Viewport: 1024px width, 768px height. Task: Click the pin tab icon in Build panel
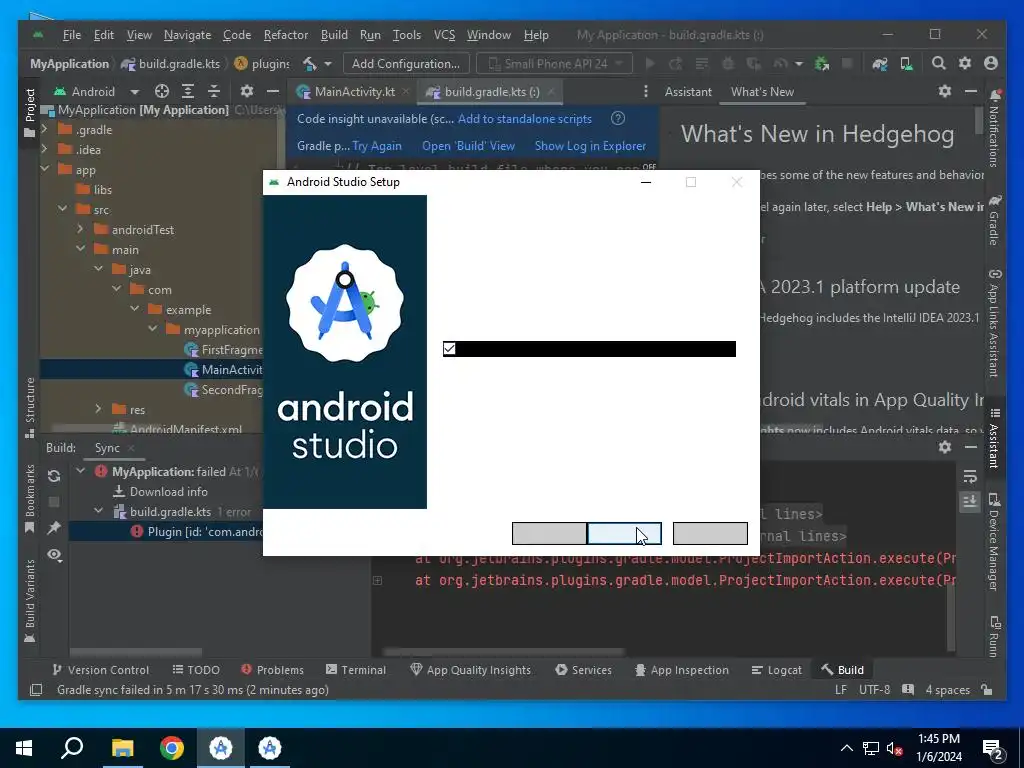pos(54,528)
